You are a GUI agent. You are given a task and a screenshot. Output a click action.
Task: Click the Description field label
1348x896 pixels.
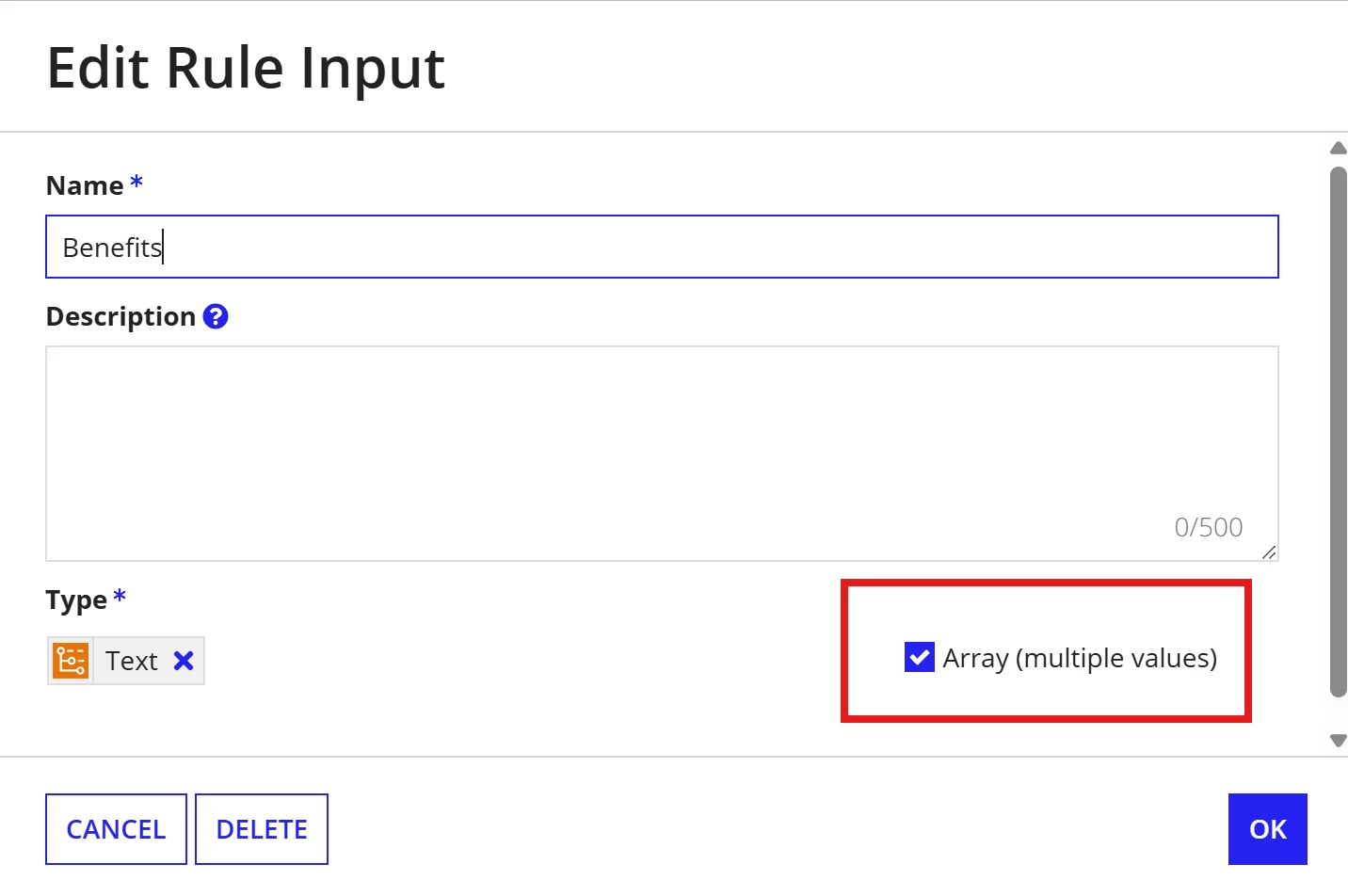120,316
